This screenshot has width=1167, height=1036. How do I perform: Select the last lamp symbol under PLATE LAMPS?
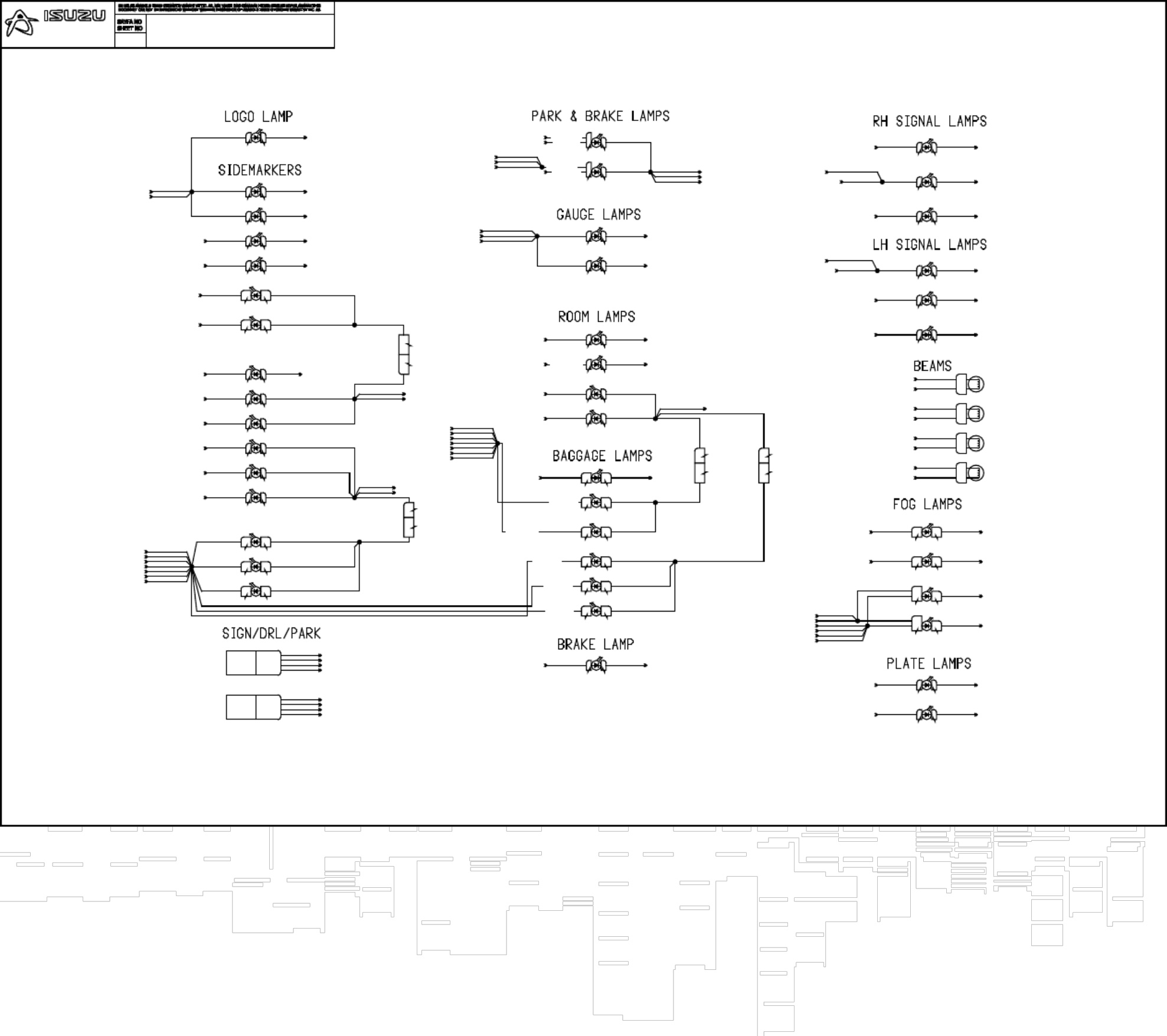click(926, 714)
